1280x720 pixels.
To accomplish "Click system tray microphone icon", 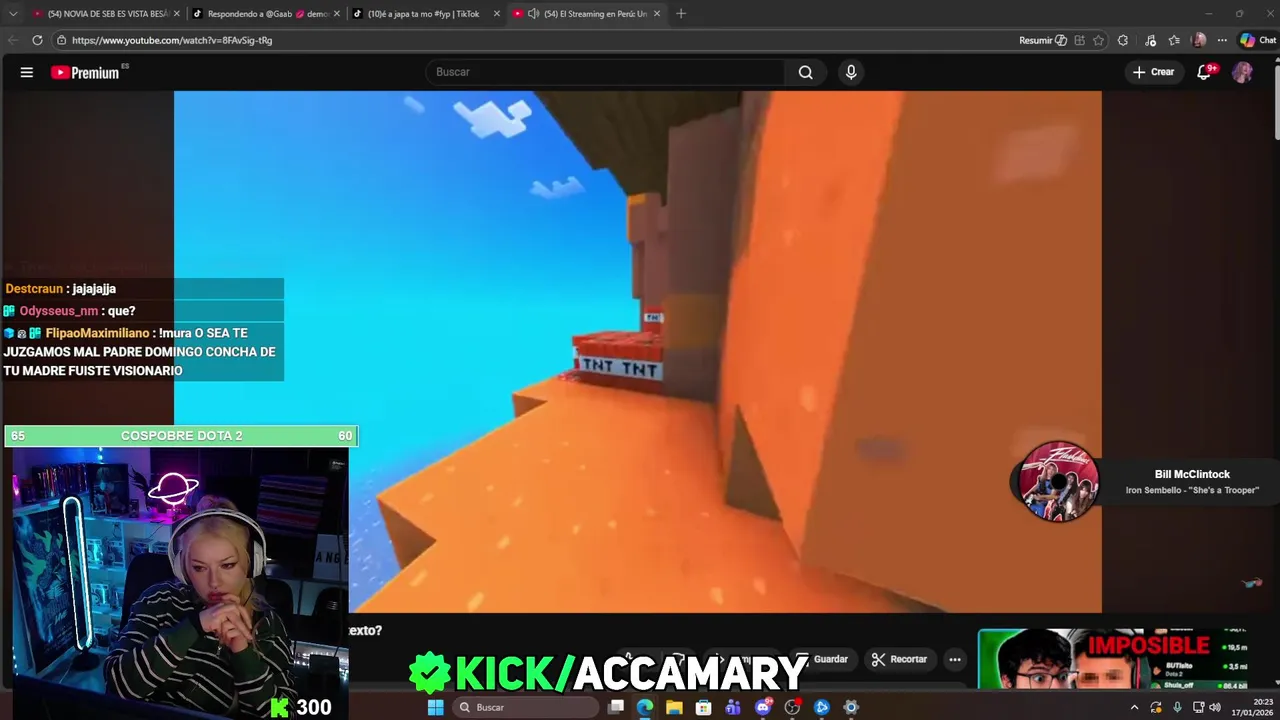I will click(1177, 707).
